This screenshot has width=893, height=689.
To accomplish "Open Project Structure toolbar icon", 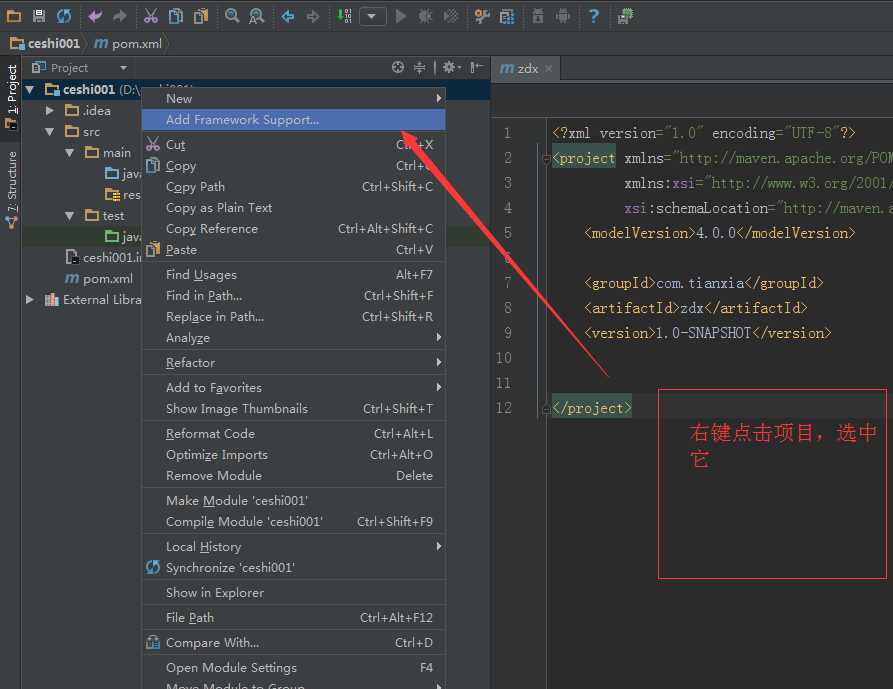I will click(x=506, y=17).
